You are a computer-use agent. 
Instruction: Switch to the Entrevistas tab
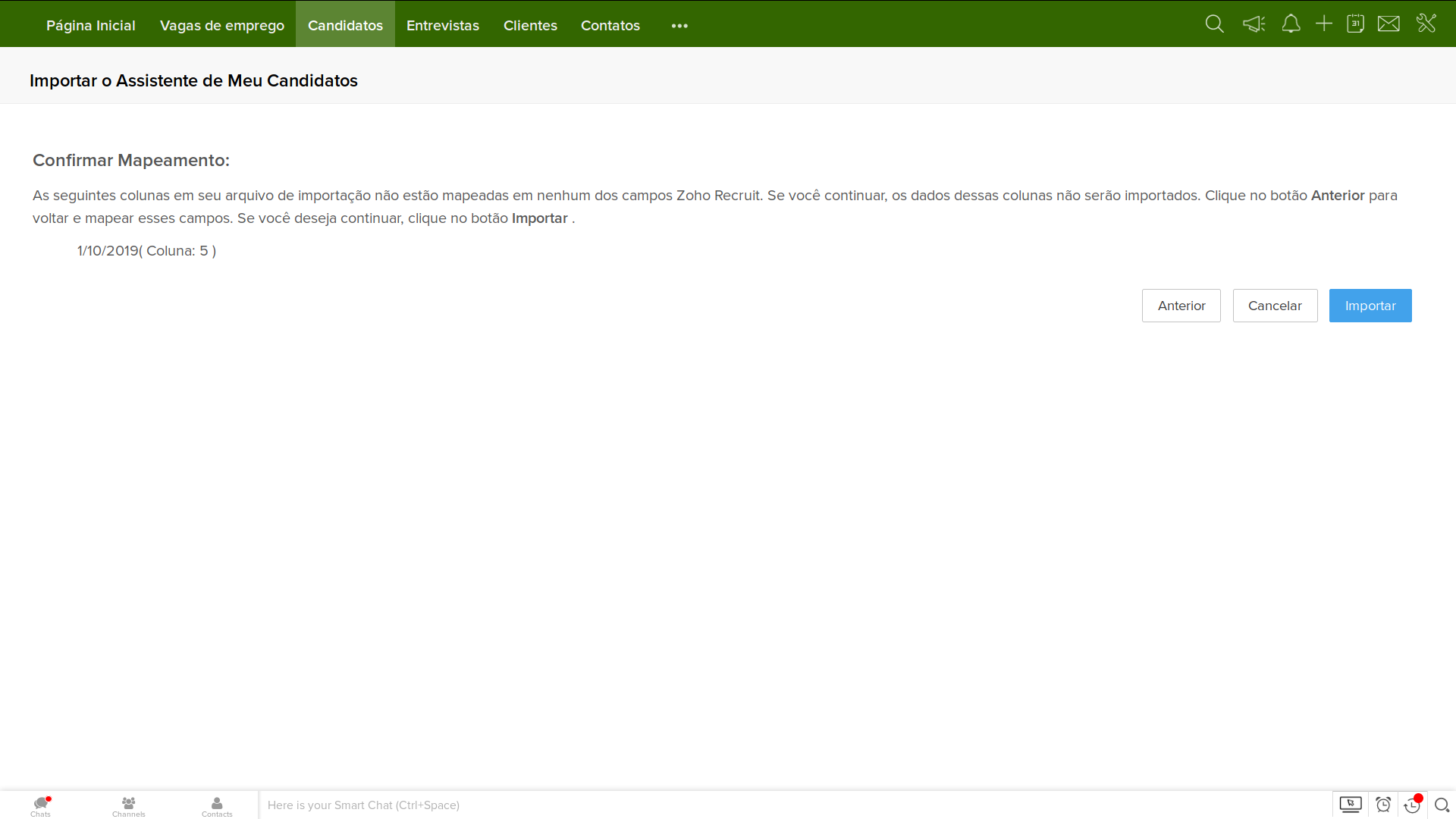pos(443,26)
